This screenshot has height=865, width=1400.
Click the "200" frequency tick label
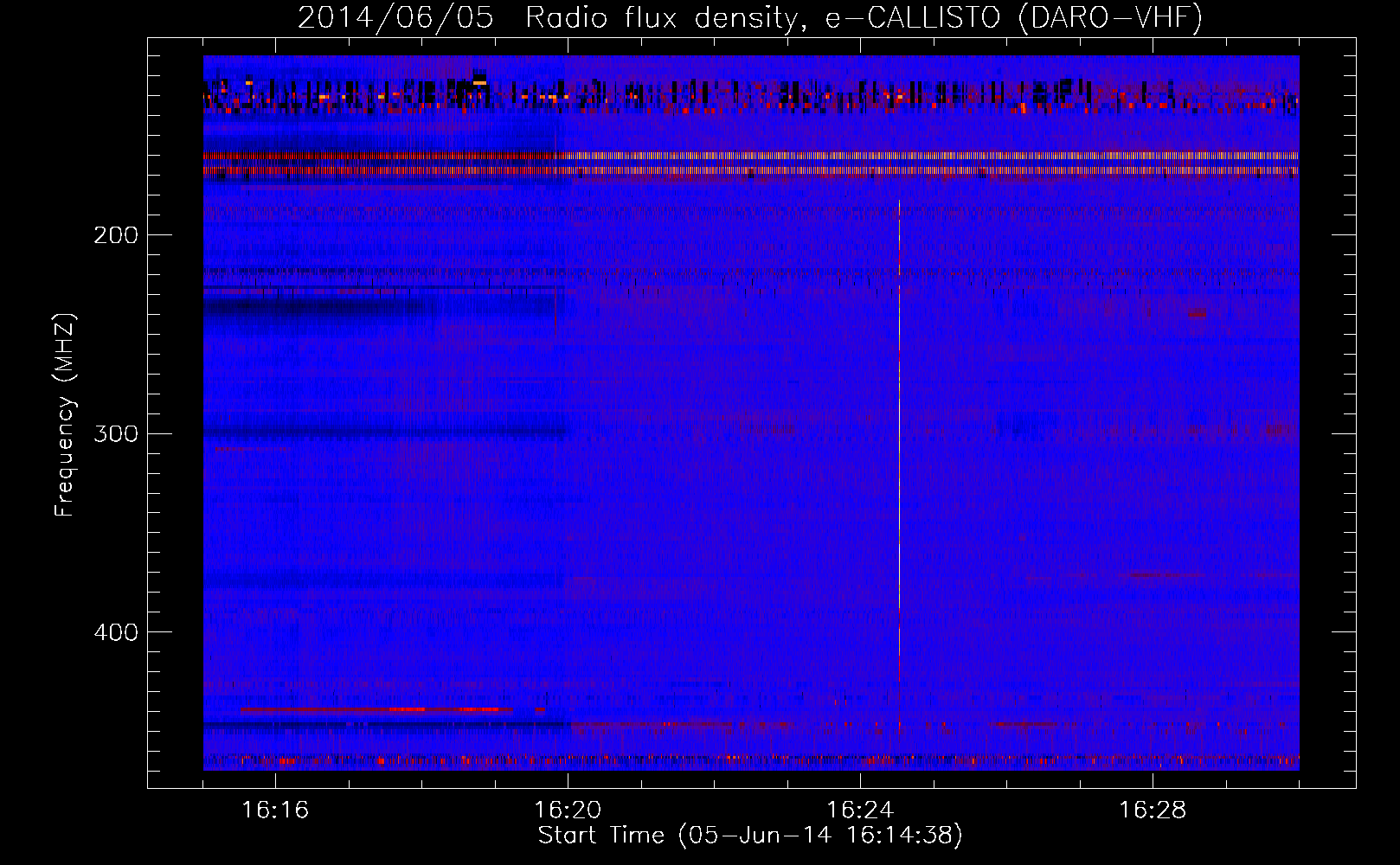pos(115,235)
